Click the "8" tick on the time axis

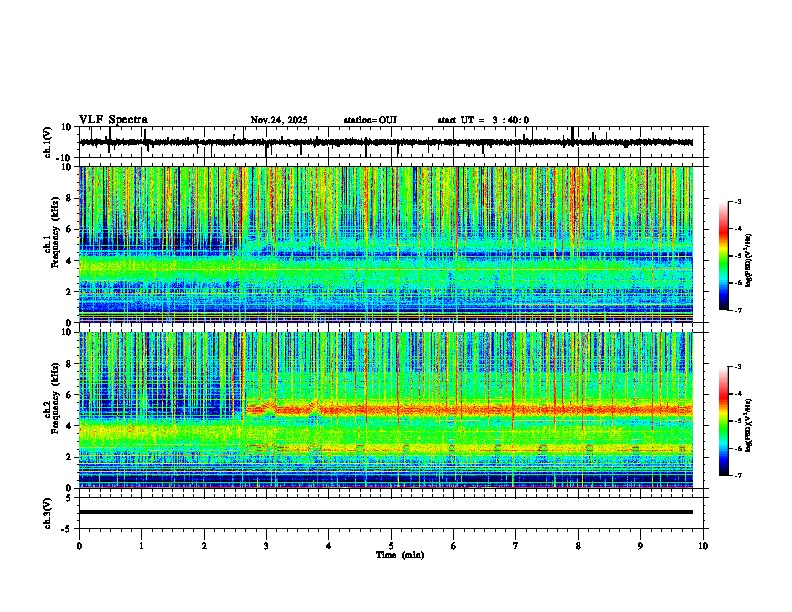coord(578,546)
